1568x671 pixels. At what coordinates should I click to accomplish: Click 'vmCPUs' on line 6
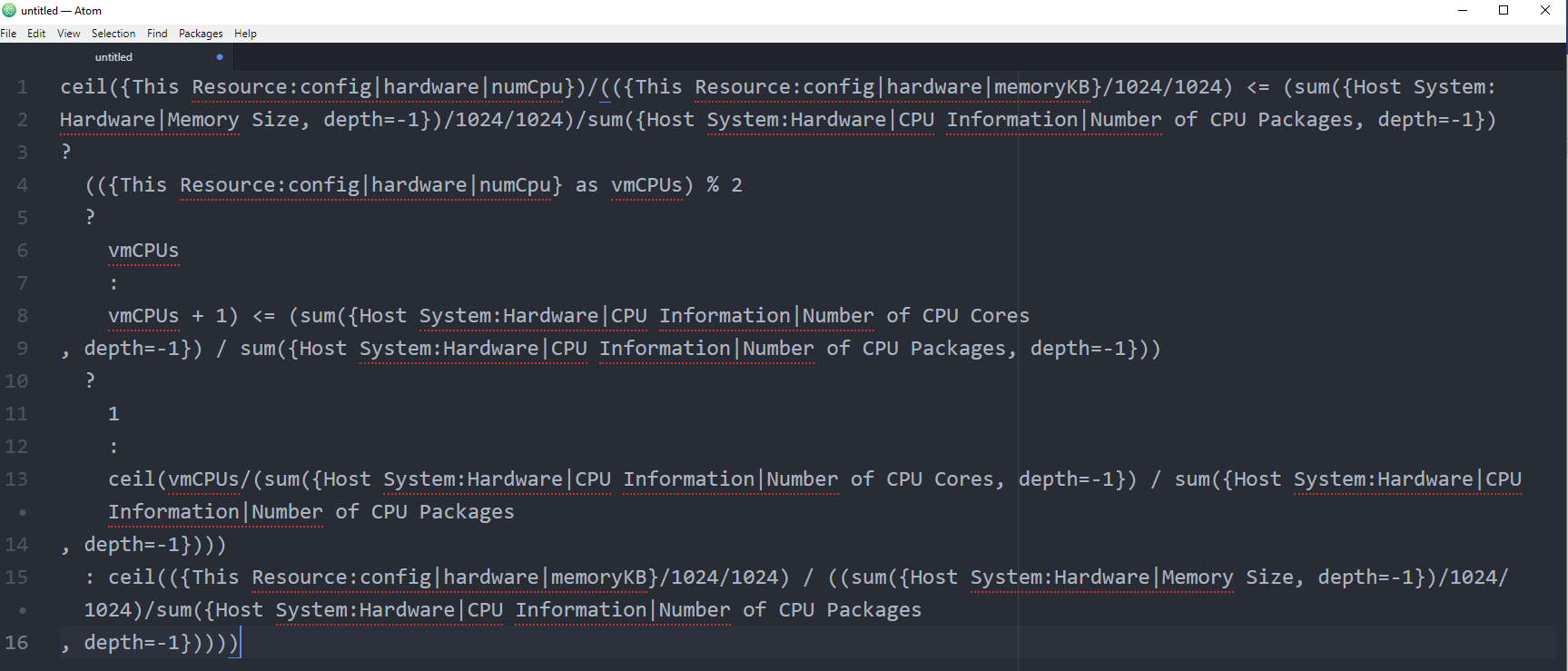(143, 251)
